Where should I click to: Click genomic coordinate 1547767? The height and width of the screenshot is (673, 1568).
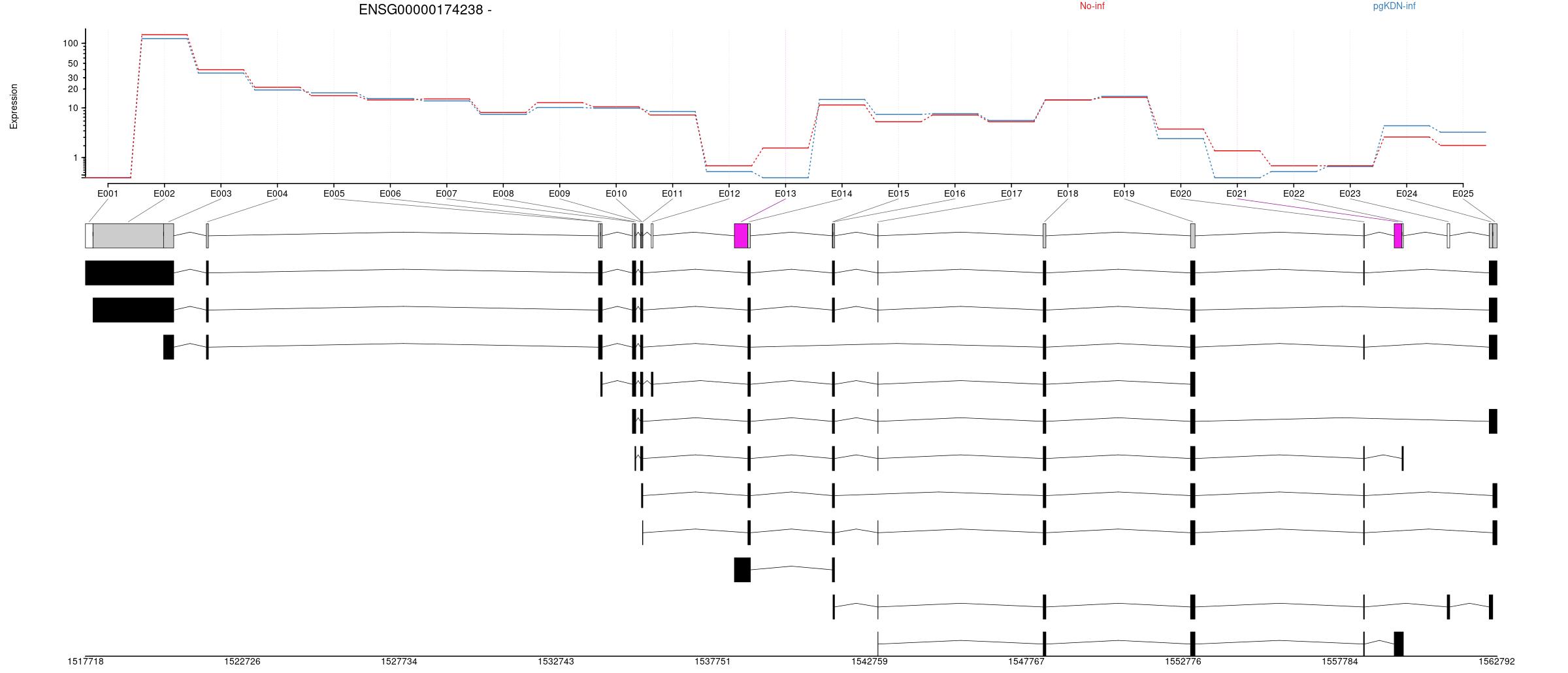coord(1026,661)
